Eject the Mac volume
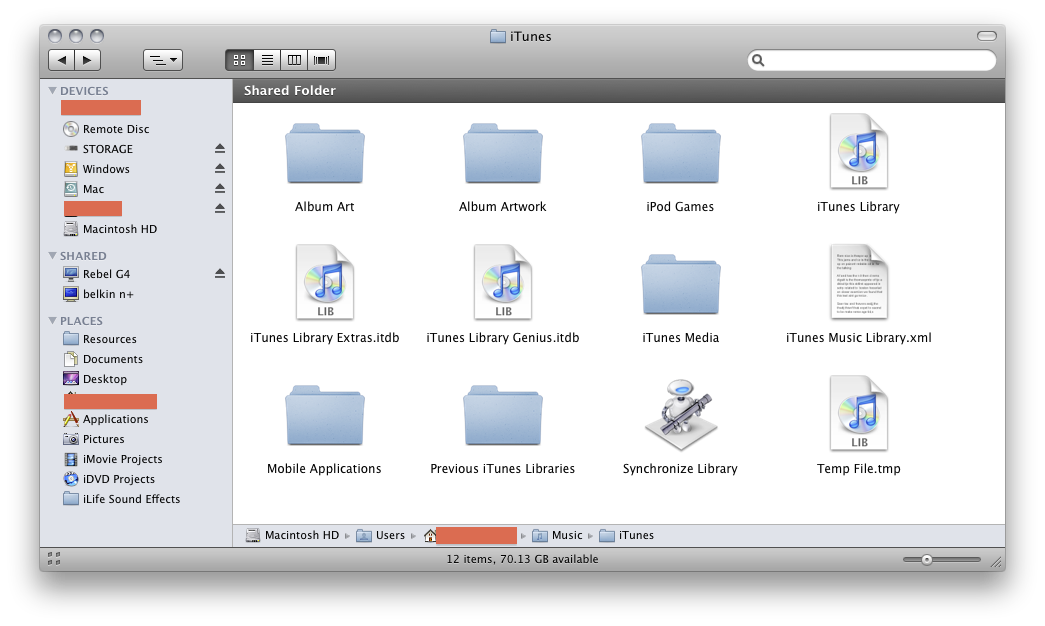The width and height of the screenshot is (1045, 626). [x=219, y=189]
